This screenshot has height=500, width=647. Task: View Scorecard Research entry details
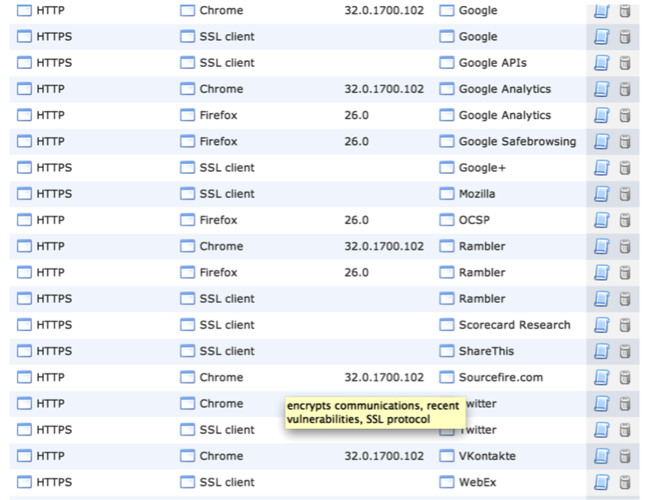[602, 325]
